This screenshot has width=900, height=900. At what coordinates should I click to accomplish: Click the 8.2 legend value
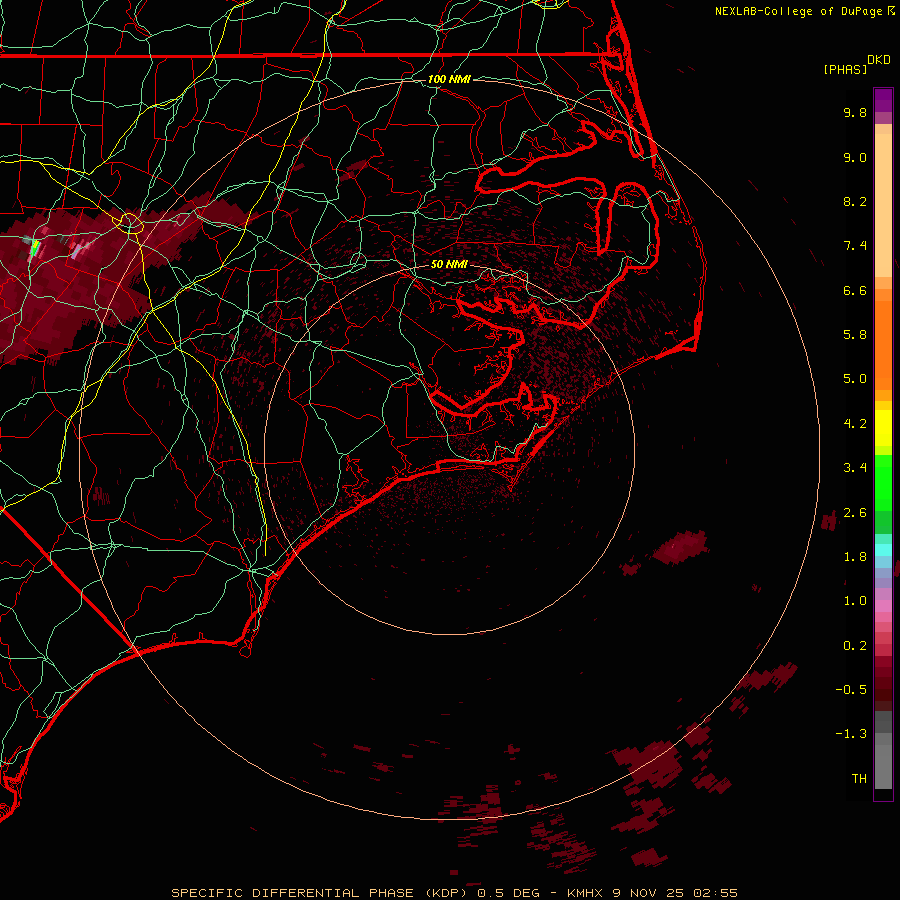click(x=855, y=201)
